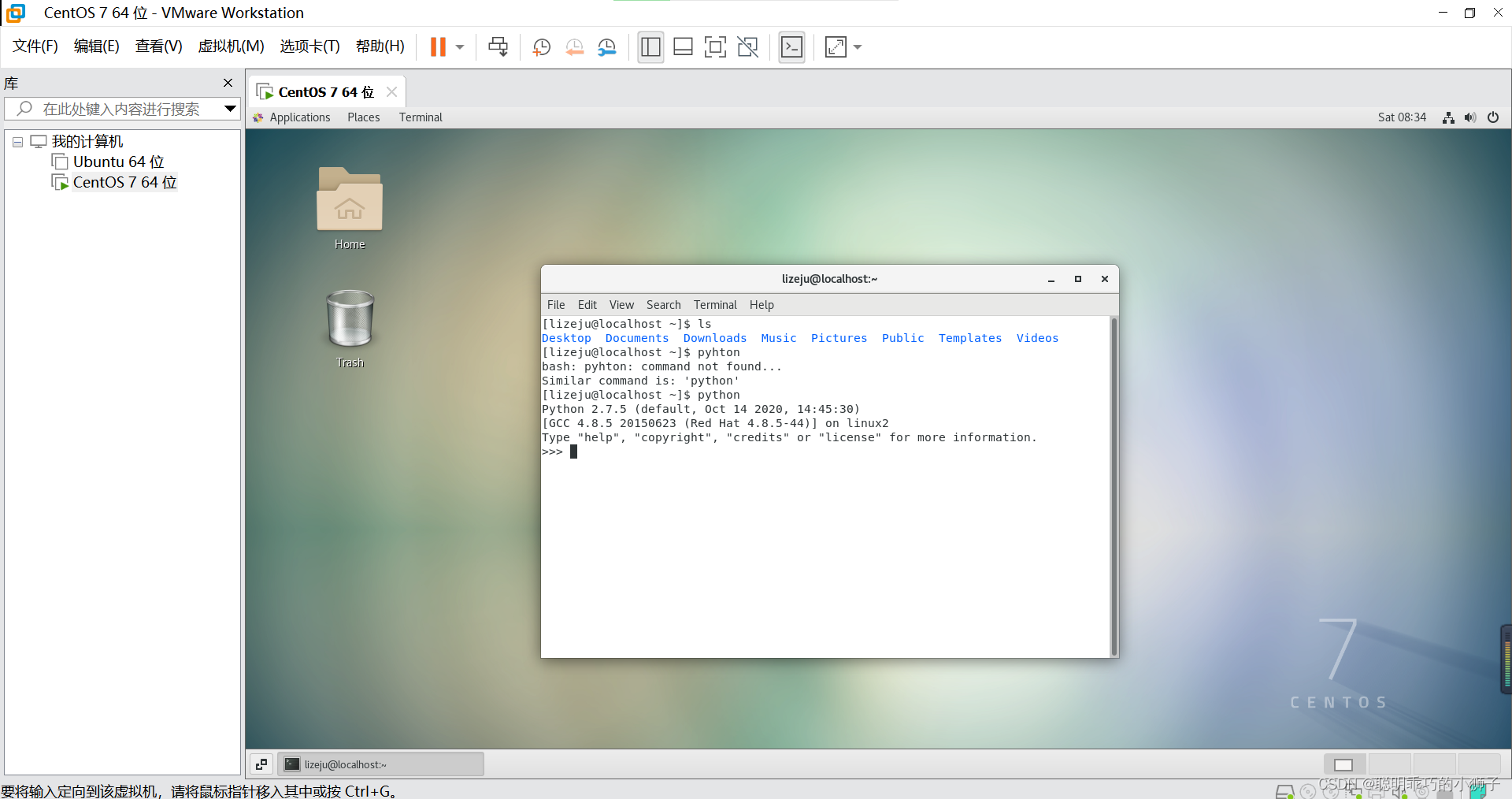Select 我的计算机 in library tree
This screenshot has height=799, width=1512.
(87, 142)
